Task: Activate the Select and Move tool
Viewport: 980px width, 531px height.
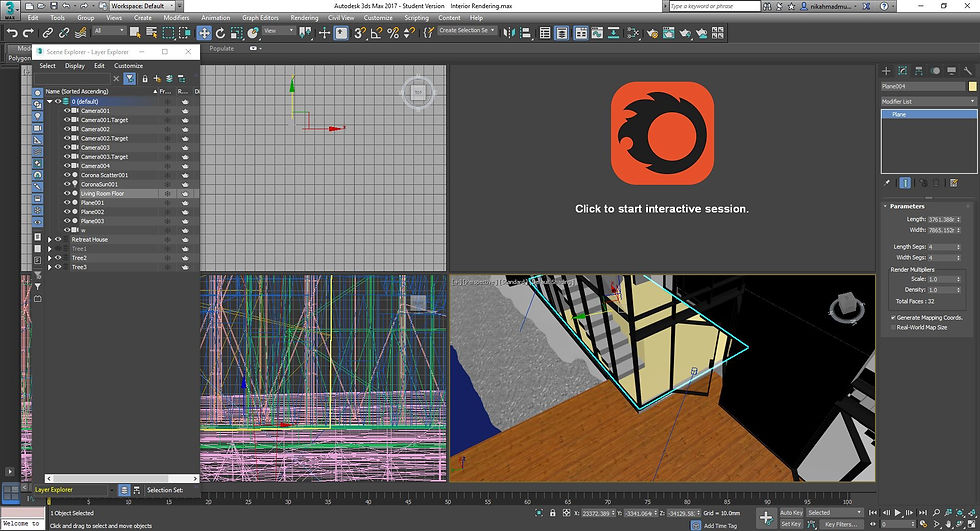Action: pyautogui.click(x=204, y=32)
